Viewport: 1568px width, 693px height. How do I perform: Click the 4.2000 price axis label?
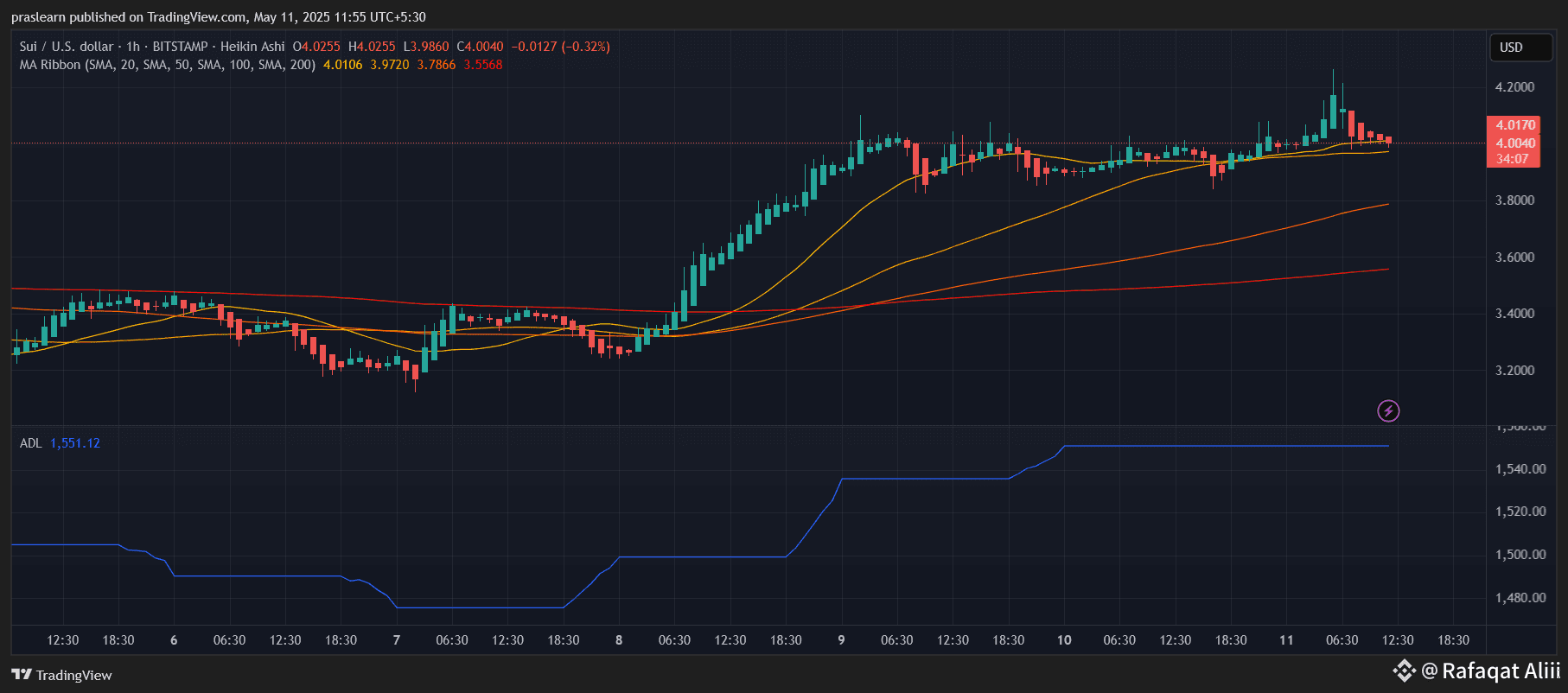coord(1514,87)
